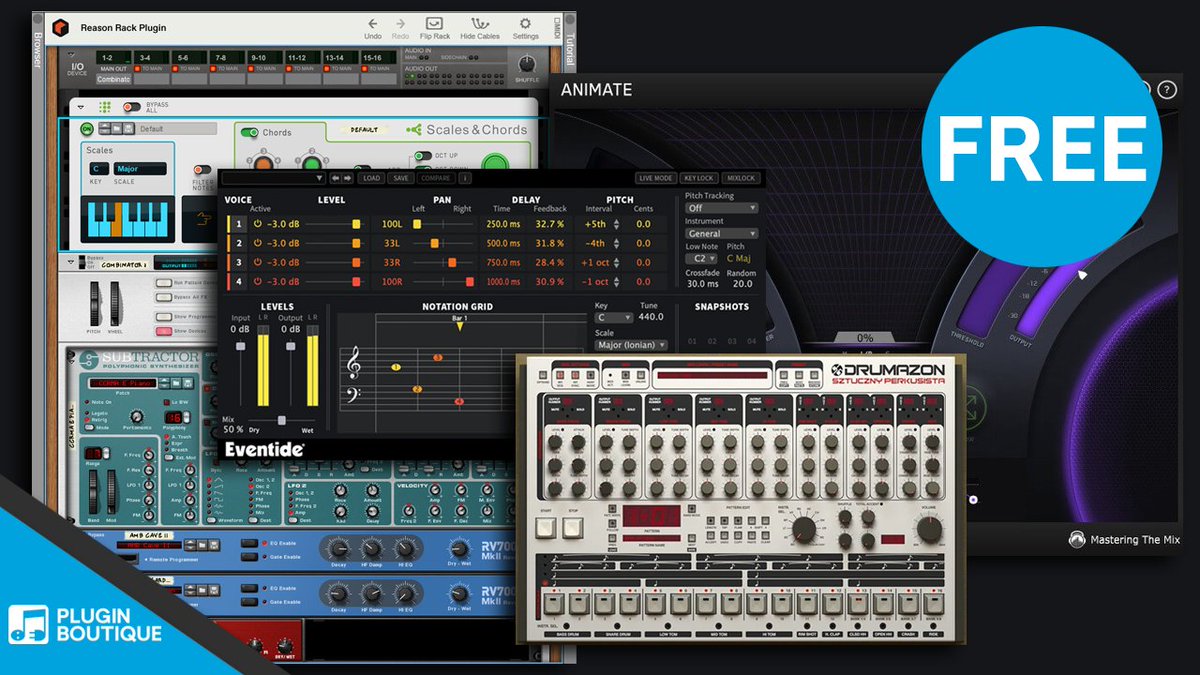This screenshot has width=1200, height=675.
Task: Click previous preset arrow in Eventide plugin
Action: tap(336, 178)
